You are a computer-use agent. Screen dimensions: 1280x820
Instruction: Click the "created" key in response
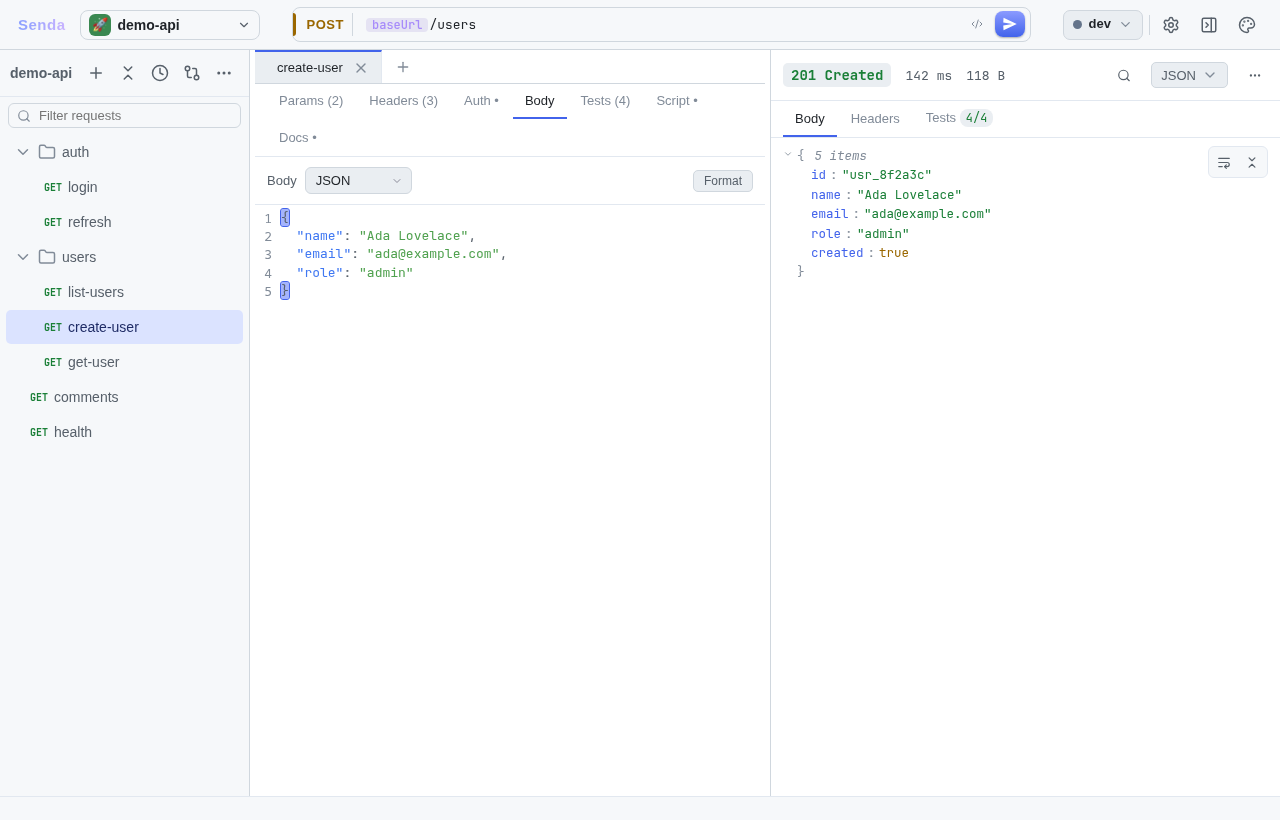click(837, 253)
